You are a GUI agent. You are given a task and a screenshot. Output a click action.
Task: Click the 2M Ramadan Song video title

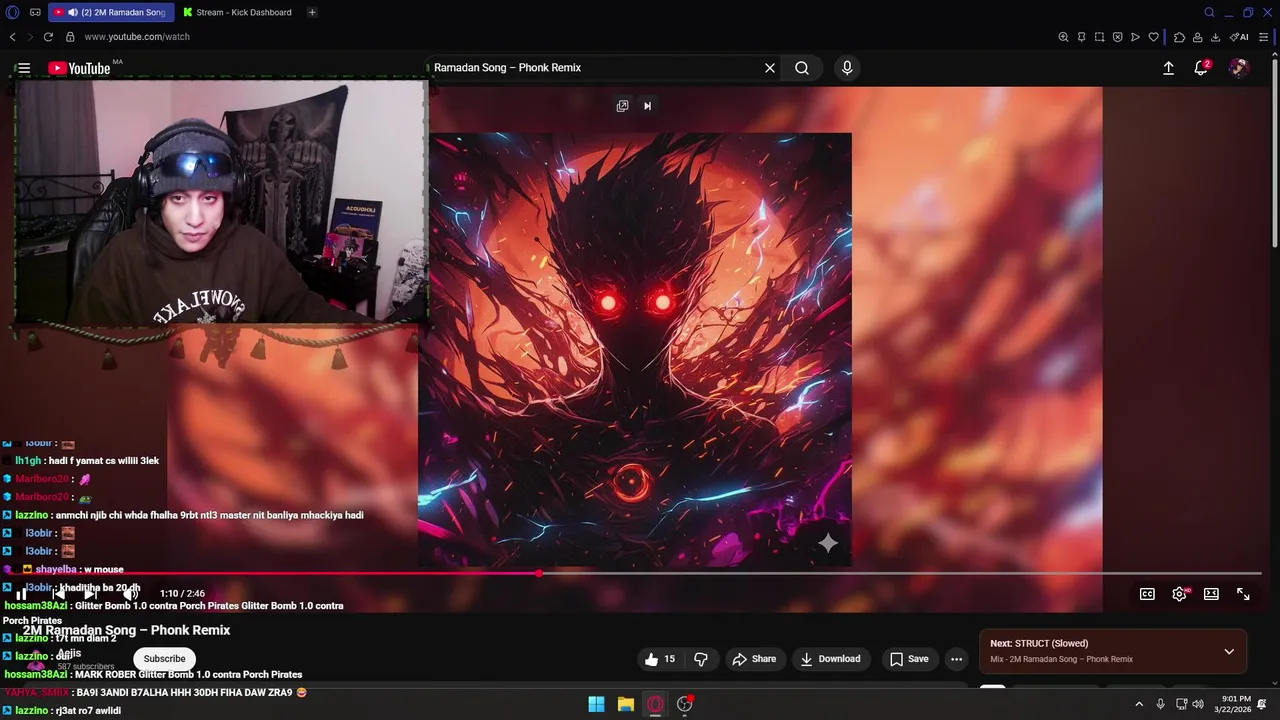coord(127,630)
